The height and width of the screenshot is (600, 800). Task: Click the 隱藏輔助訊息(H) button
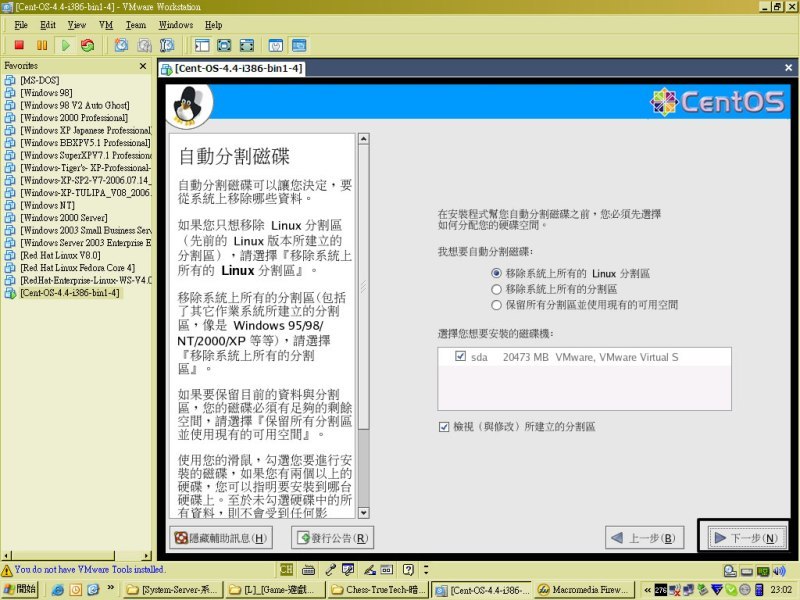tap(220, 538)
